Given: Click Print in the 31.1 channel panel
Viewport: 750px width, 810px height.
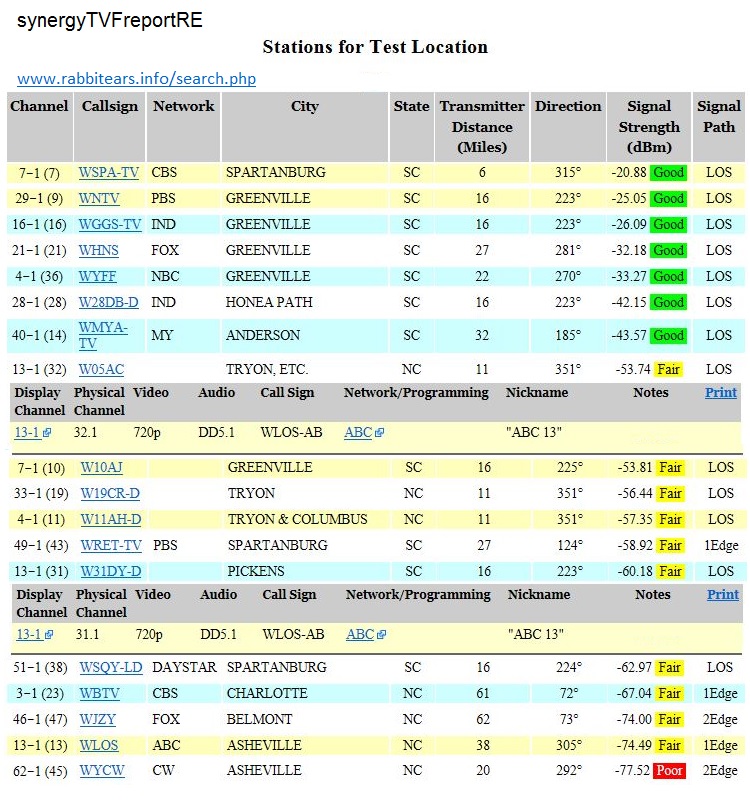Looking at the screenshot, I should click(723, 594).
